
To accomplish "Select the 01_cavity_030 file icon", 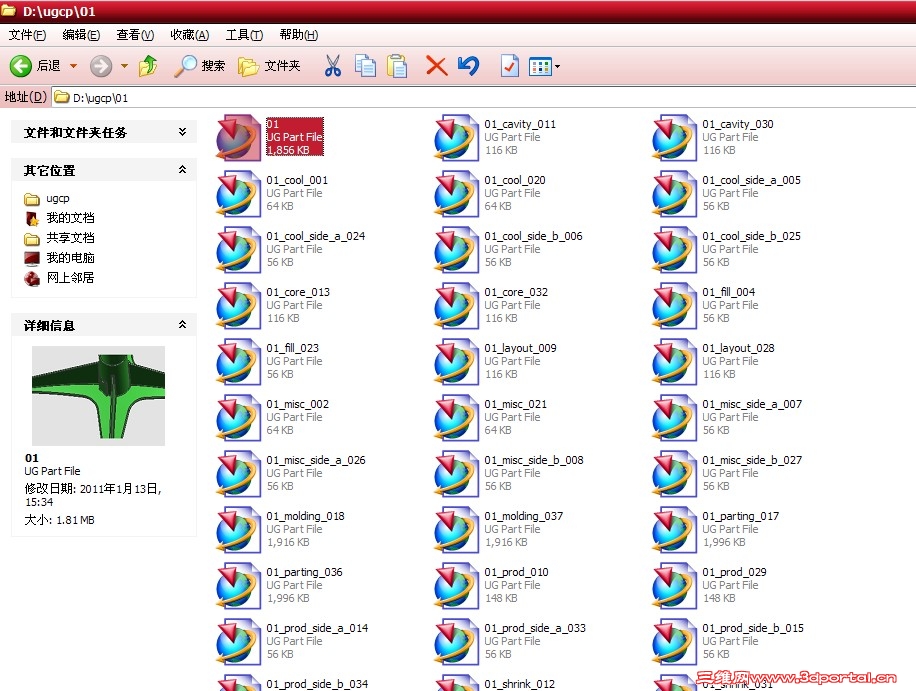I will click(674, 137).
